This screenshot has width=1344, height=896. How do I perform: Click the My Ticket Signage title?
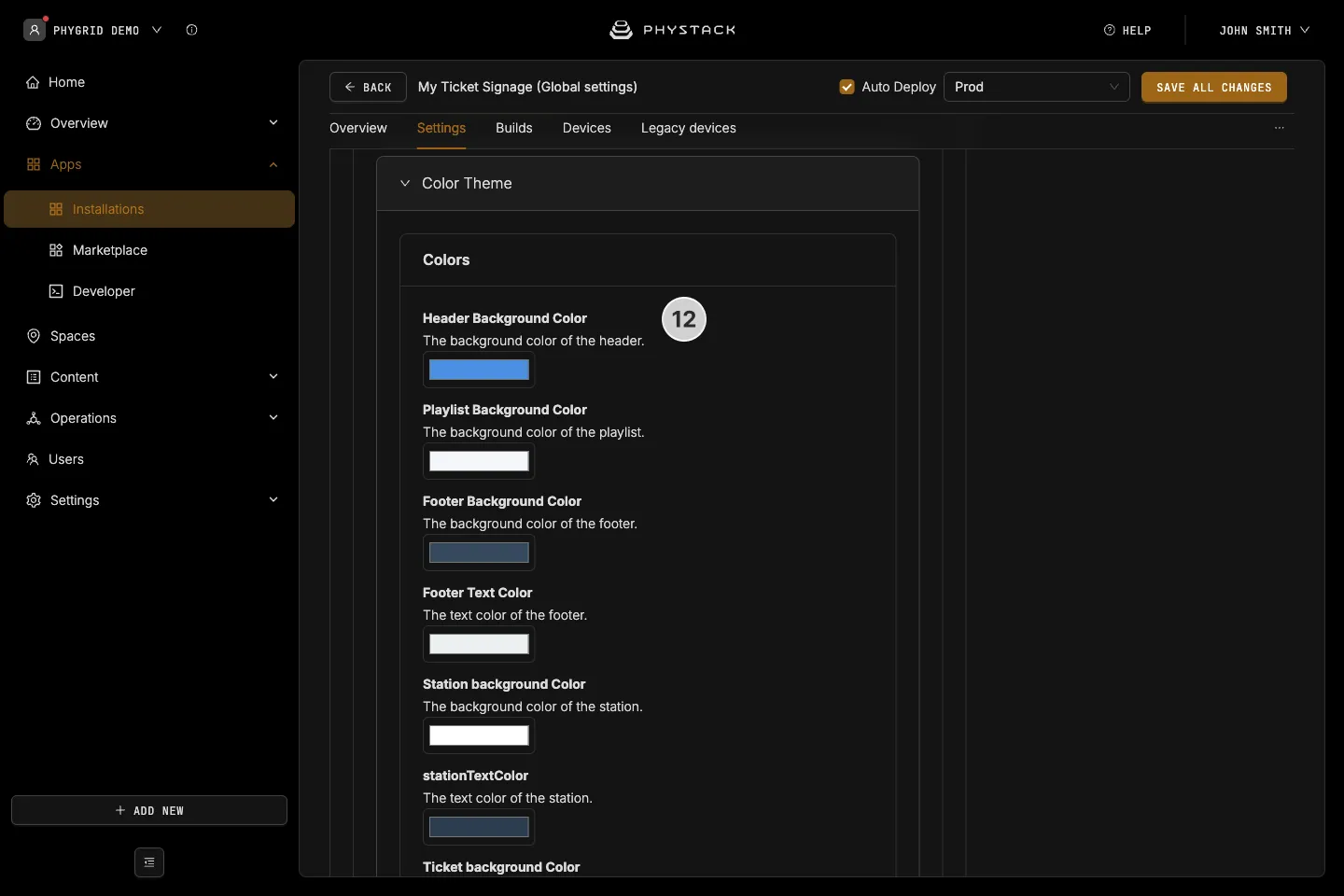coord(527,87)
